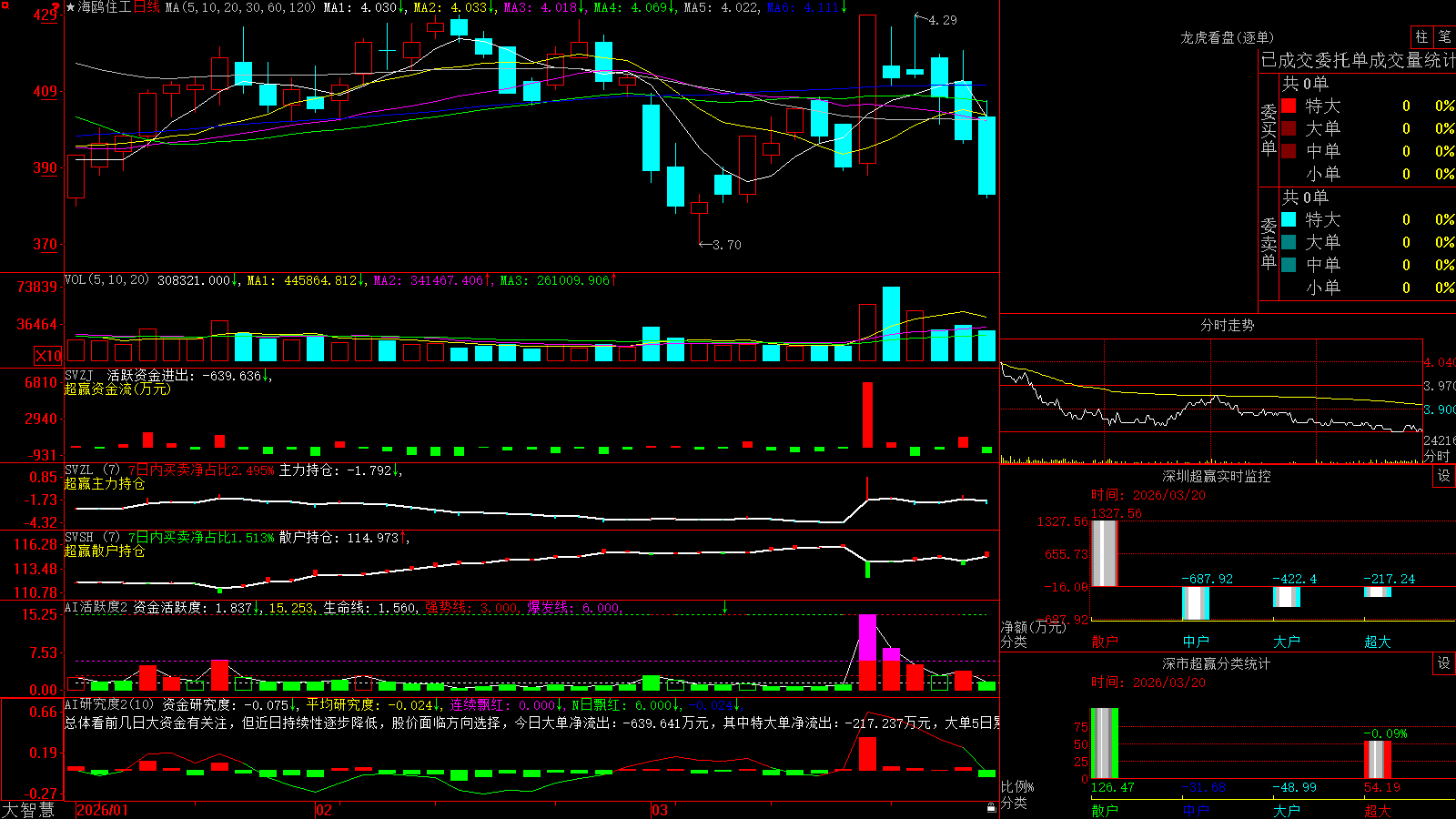This screenshot has width=1456, height=819.
Task: Click the 超大 bar labeled -0.09% in 分类统计
Action: click(1378, 759)
